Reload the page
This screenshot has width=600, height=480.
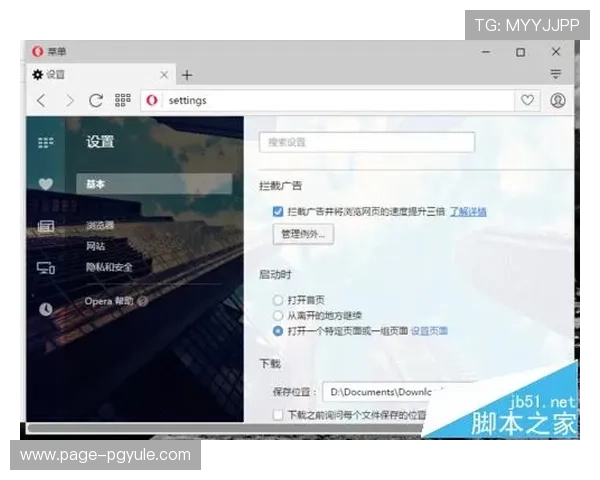click(x=96, y=101)
